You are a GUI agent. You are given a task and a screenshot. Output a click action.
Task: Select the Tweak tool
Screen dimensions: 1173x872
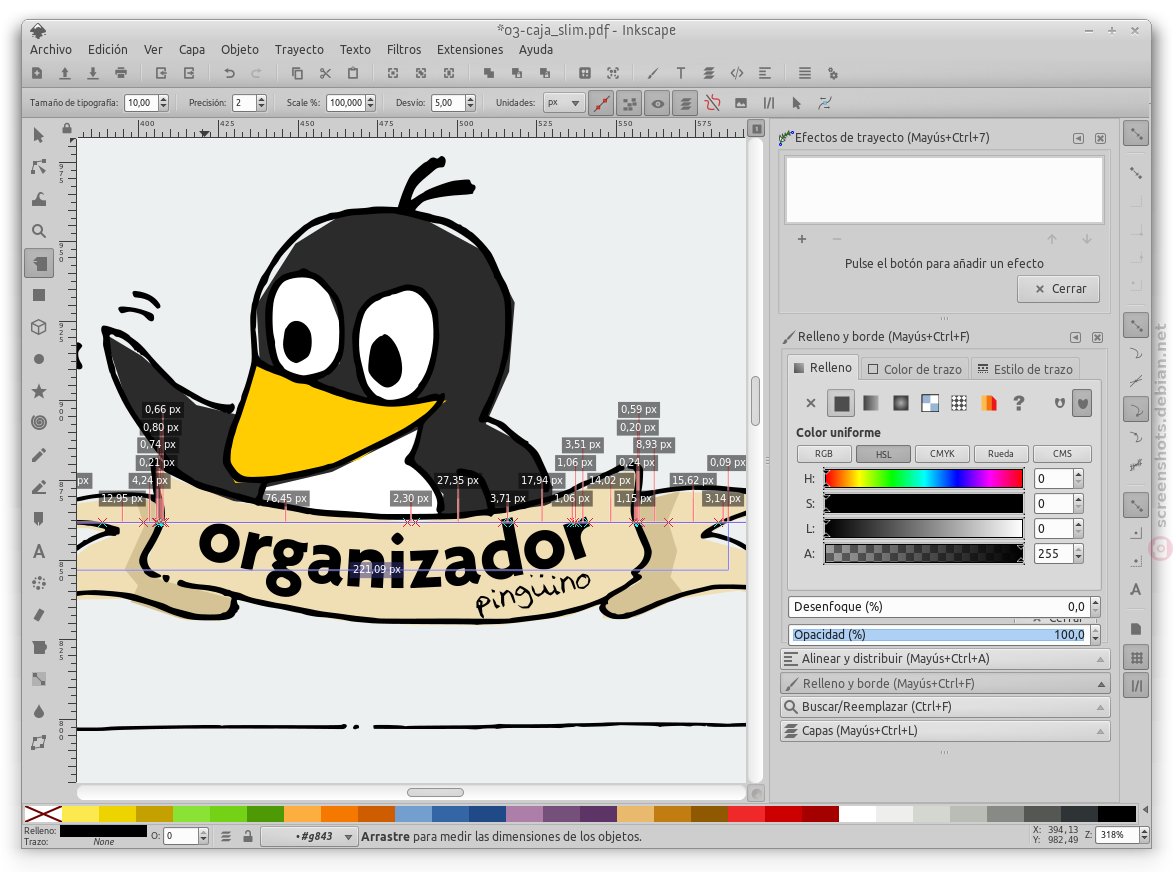[x=39, y=199]
